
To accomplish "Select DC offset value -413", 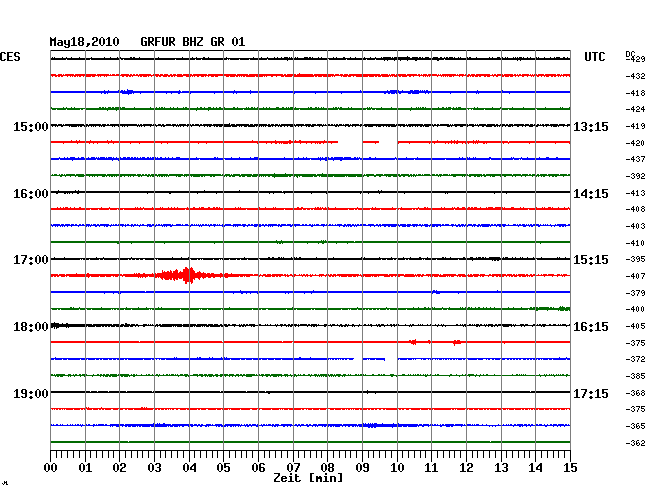I will [x=635, y=193].
